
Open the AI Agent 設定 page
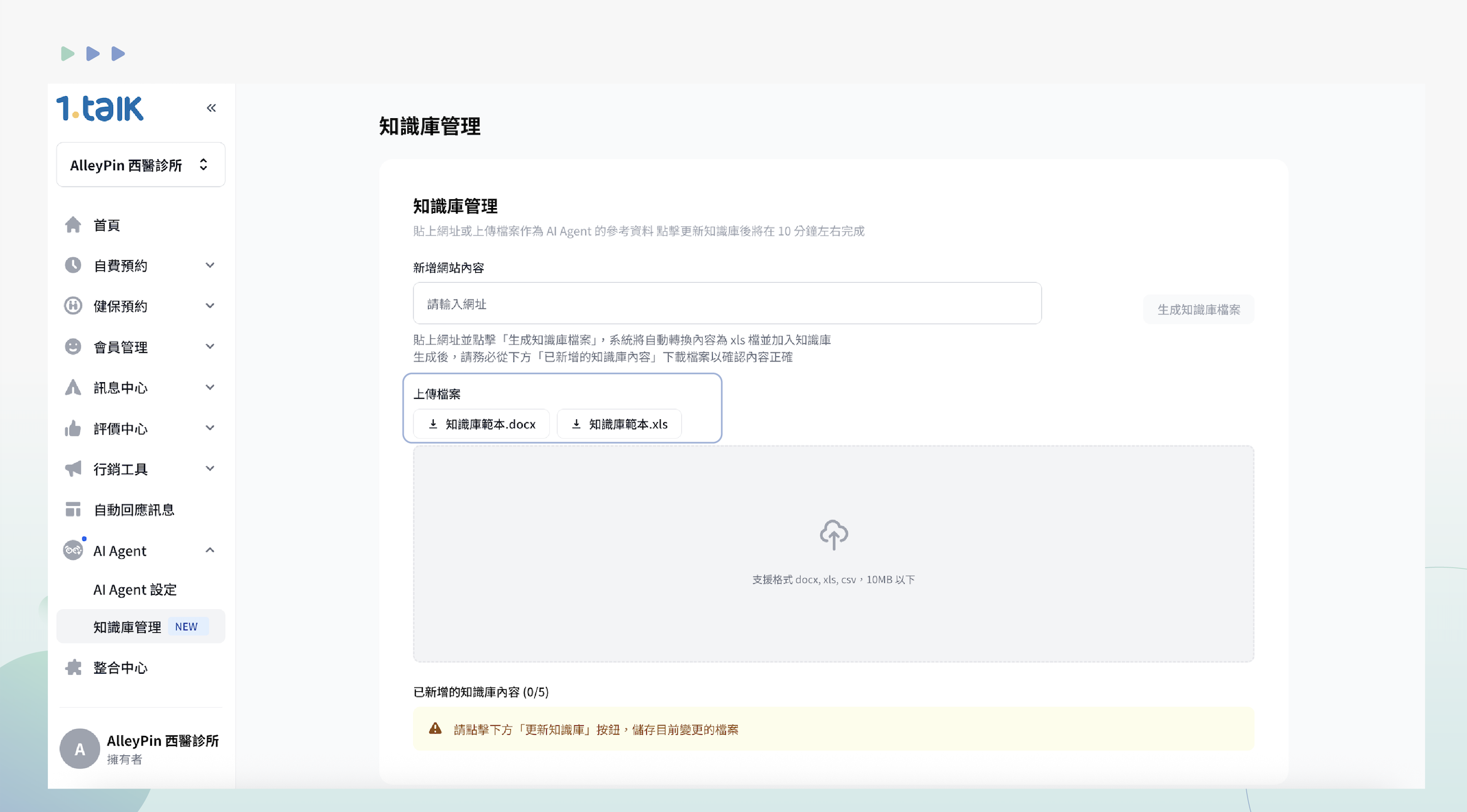pyautogui.click(x=135, y=590)
